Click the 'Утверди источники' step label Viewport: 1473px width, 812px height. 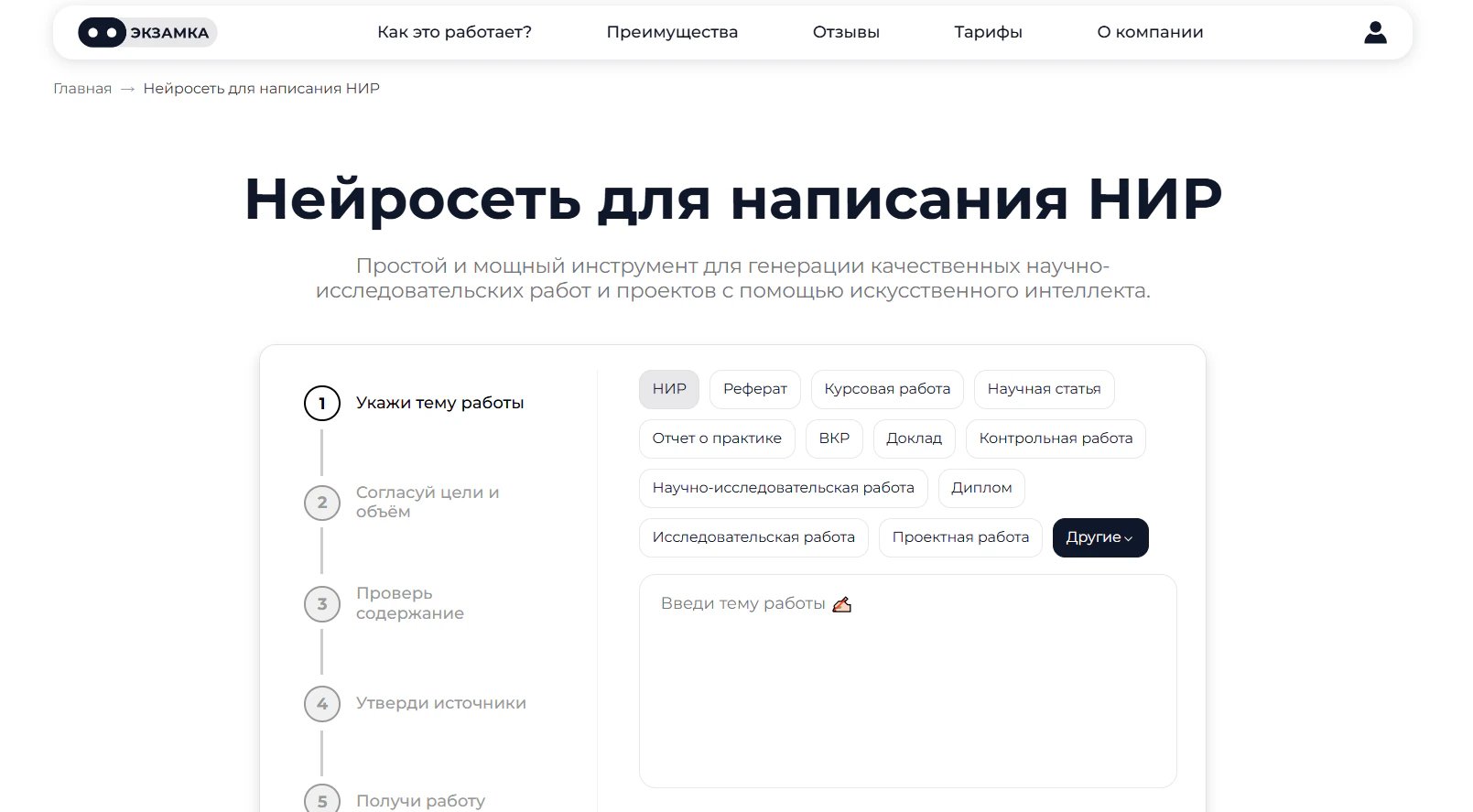coord(441,703)
